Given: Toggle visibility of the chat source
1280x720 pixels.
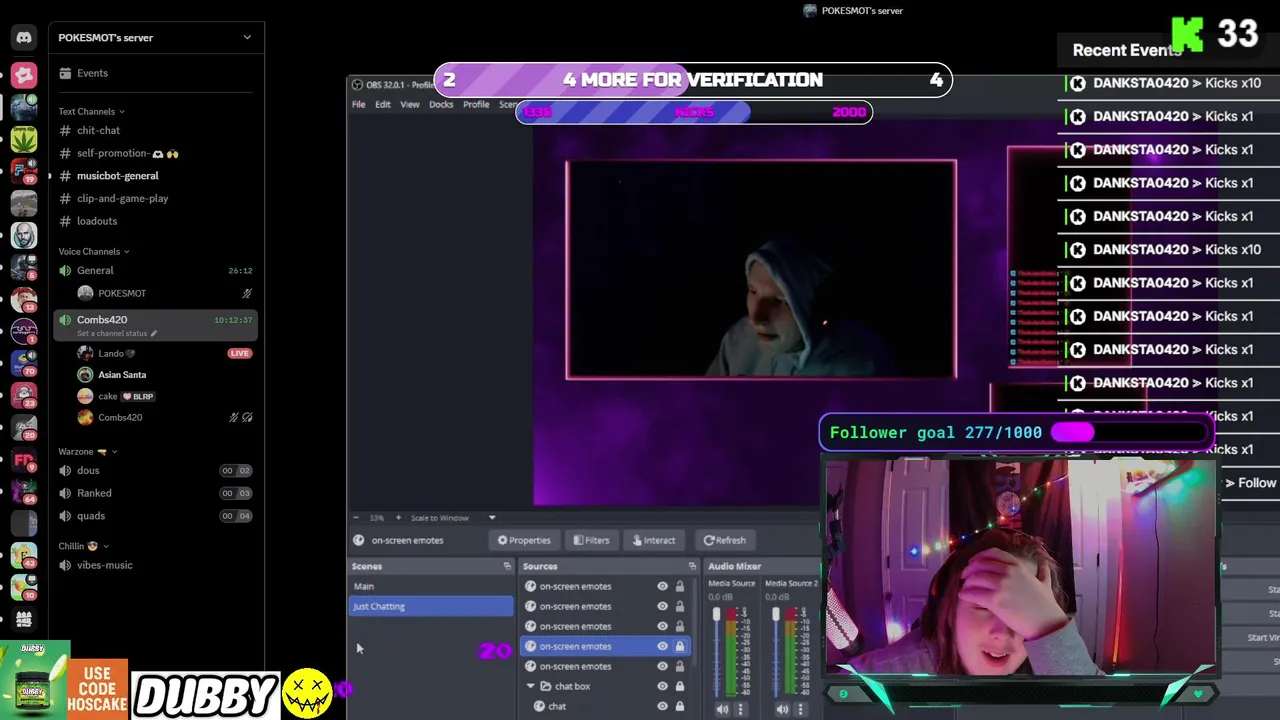Looking at the screenshot, I should (x=662, y=706).
